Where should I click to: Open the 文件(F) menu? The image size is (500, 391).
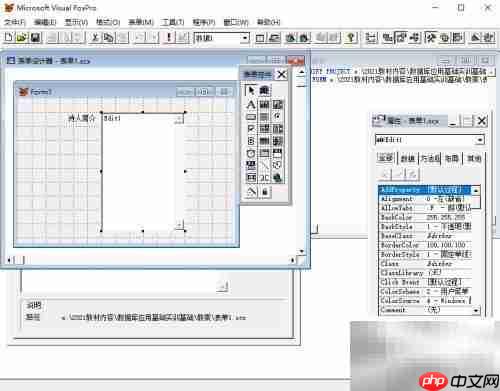(x=15, y=22)
